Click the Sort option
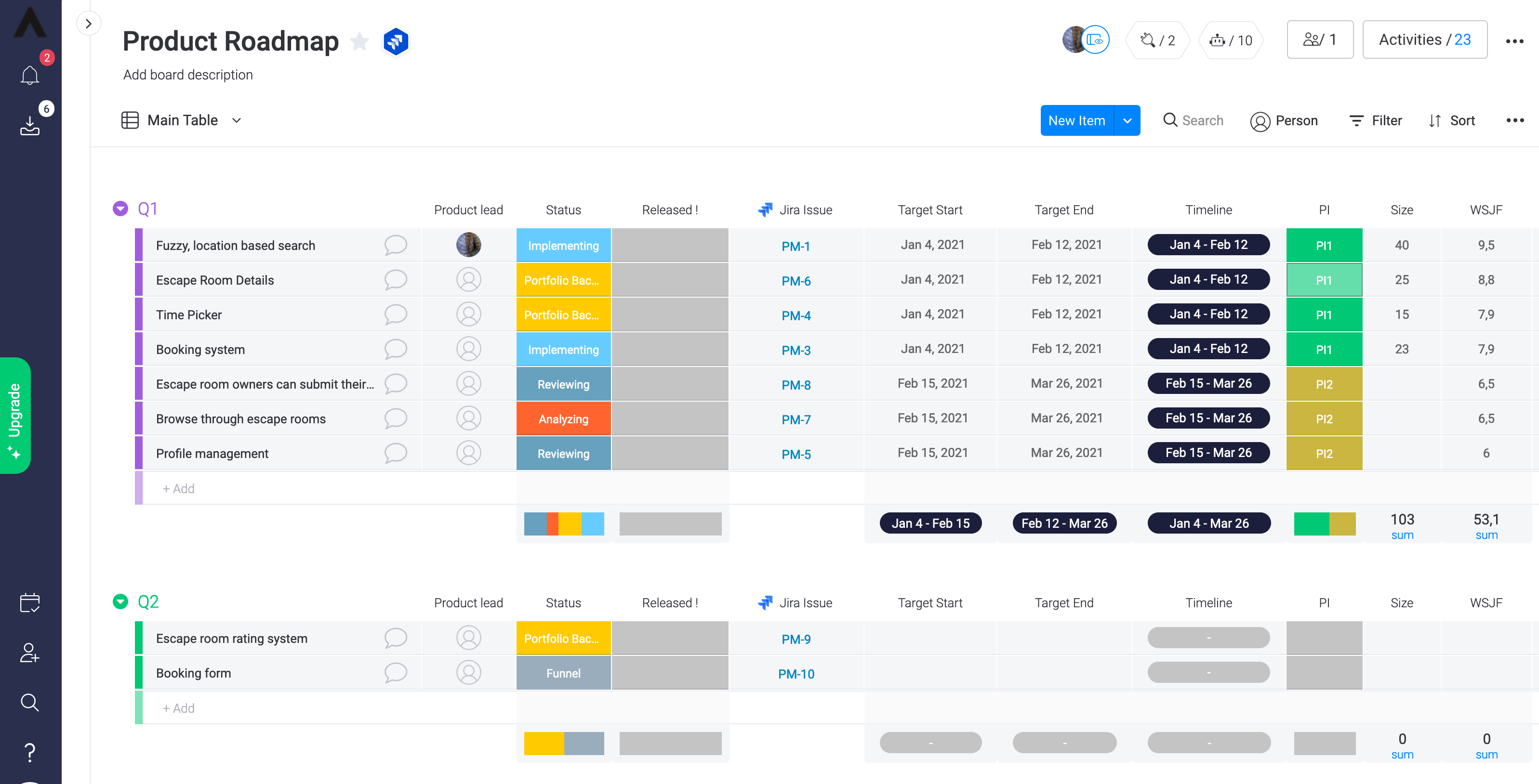 point(1452,120)
